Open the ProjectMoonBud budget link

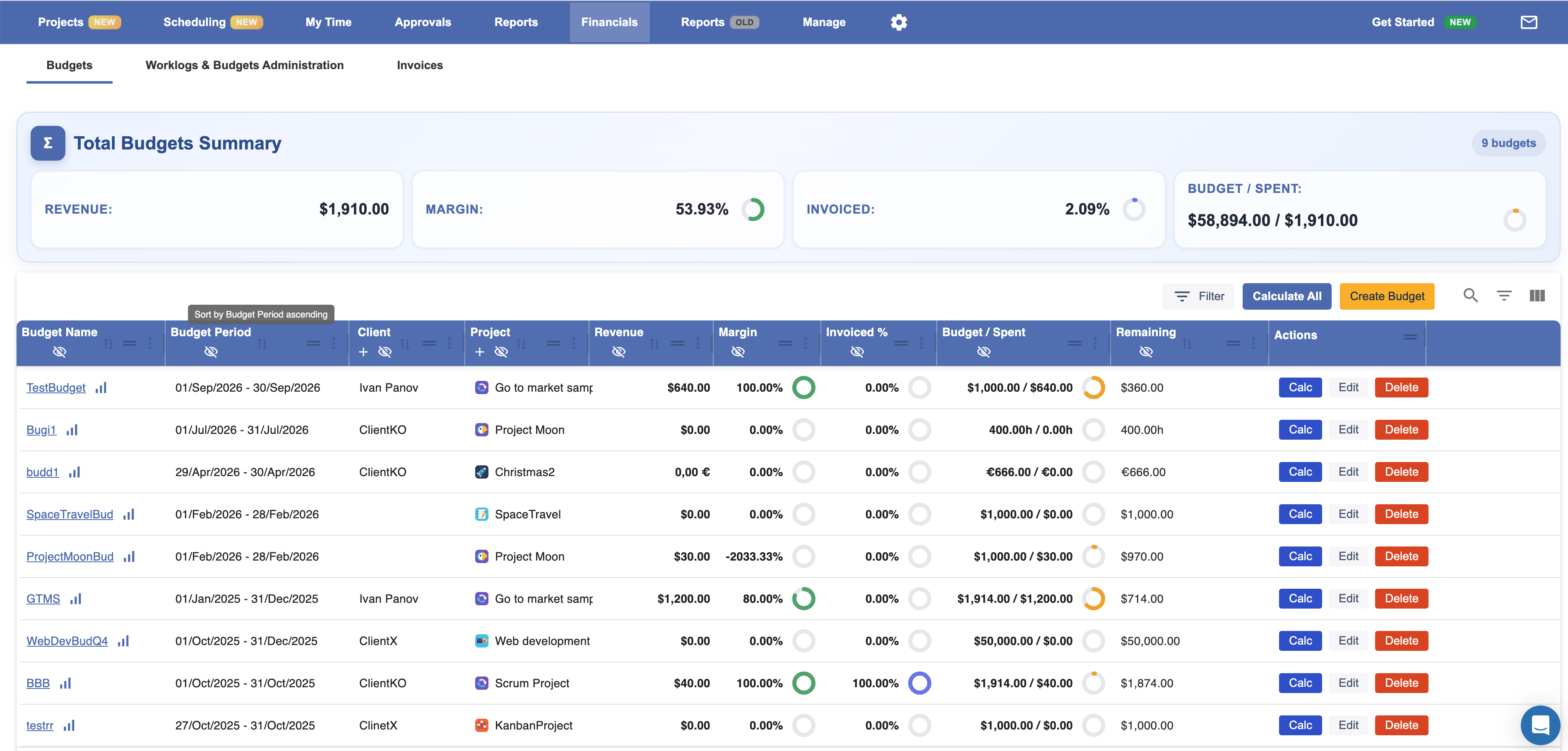(70, 556)
